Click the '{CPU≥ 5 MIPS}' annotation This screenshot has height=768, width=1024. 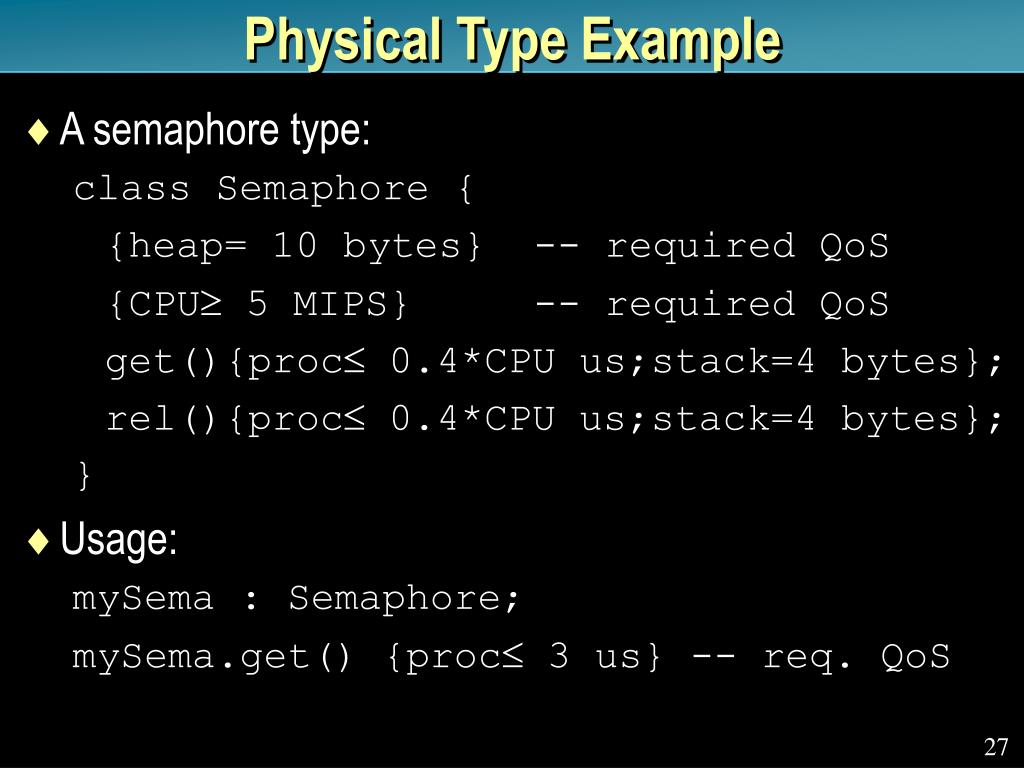[259, 304]
